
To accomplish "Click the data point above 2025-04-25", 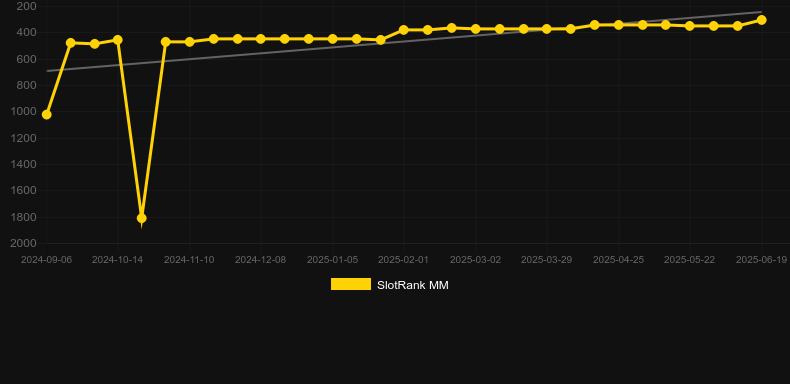I will (619, 25).
